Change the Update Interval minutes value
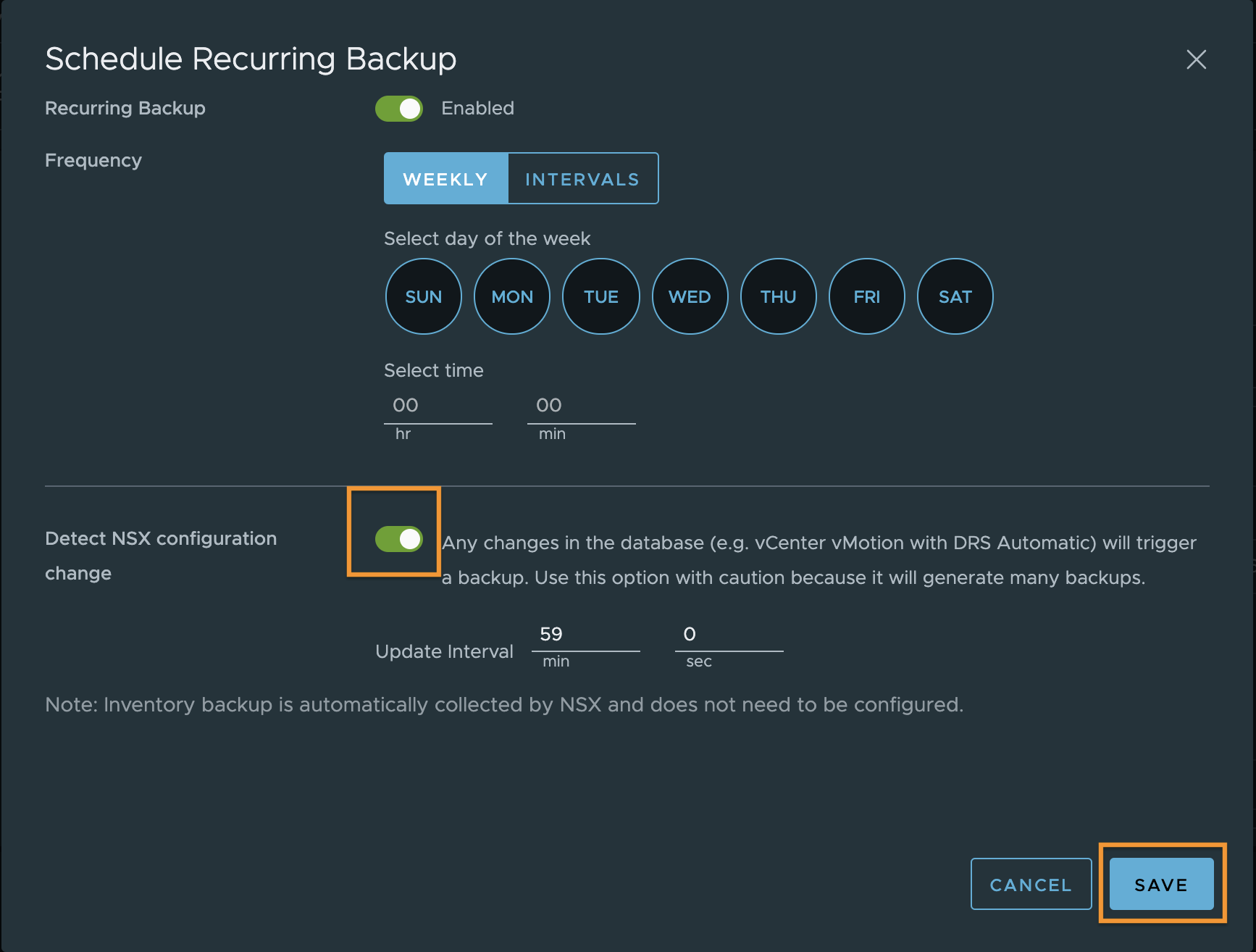1256x952 pixels. pos(585,634)
